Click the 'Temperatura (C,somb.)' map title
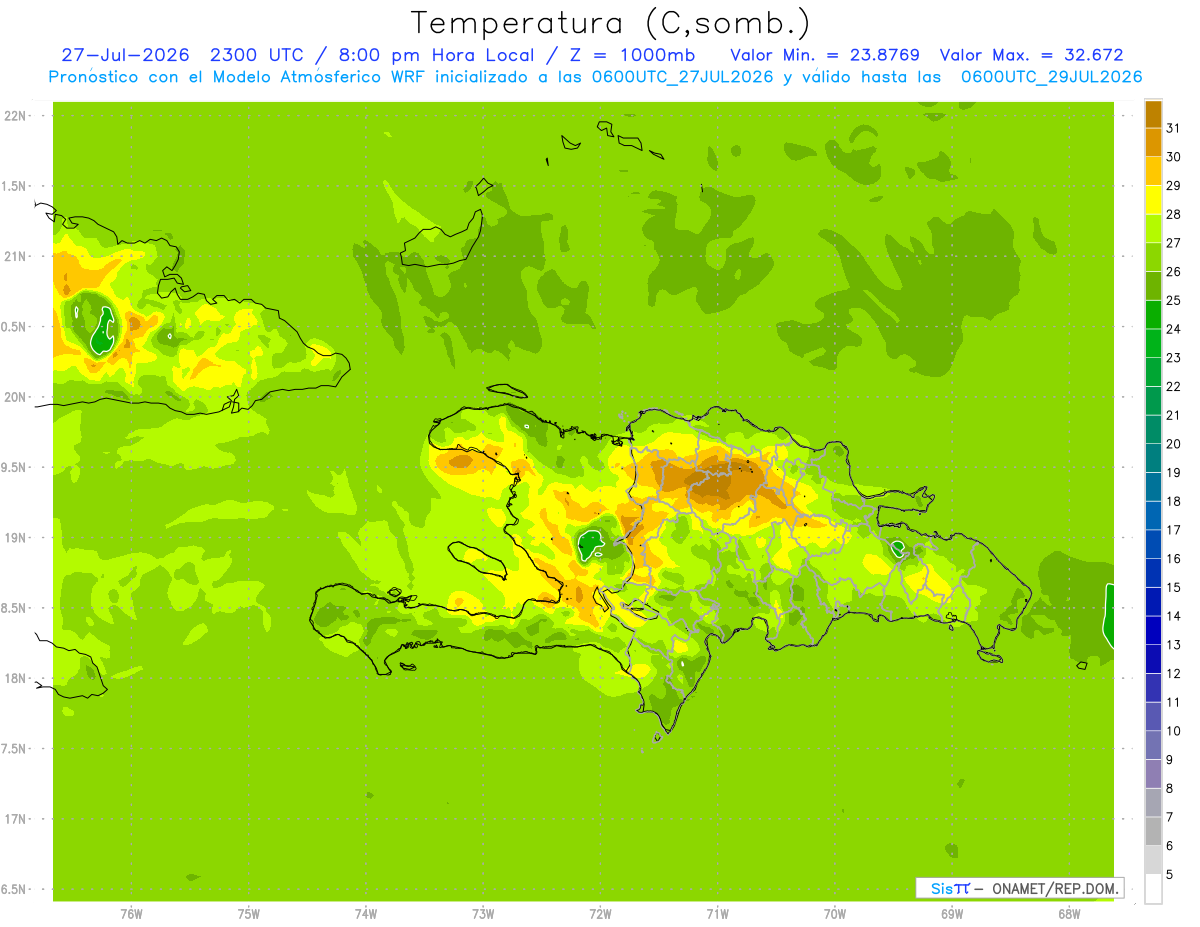1200x927 pixels. [611, 23]
